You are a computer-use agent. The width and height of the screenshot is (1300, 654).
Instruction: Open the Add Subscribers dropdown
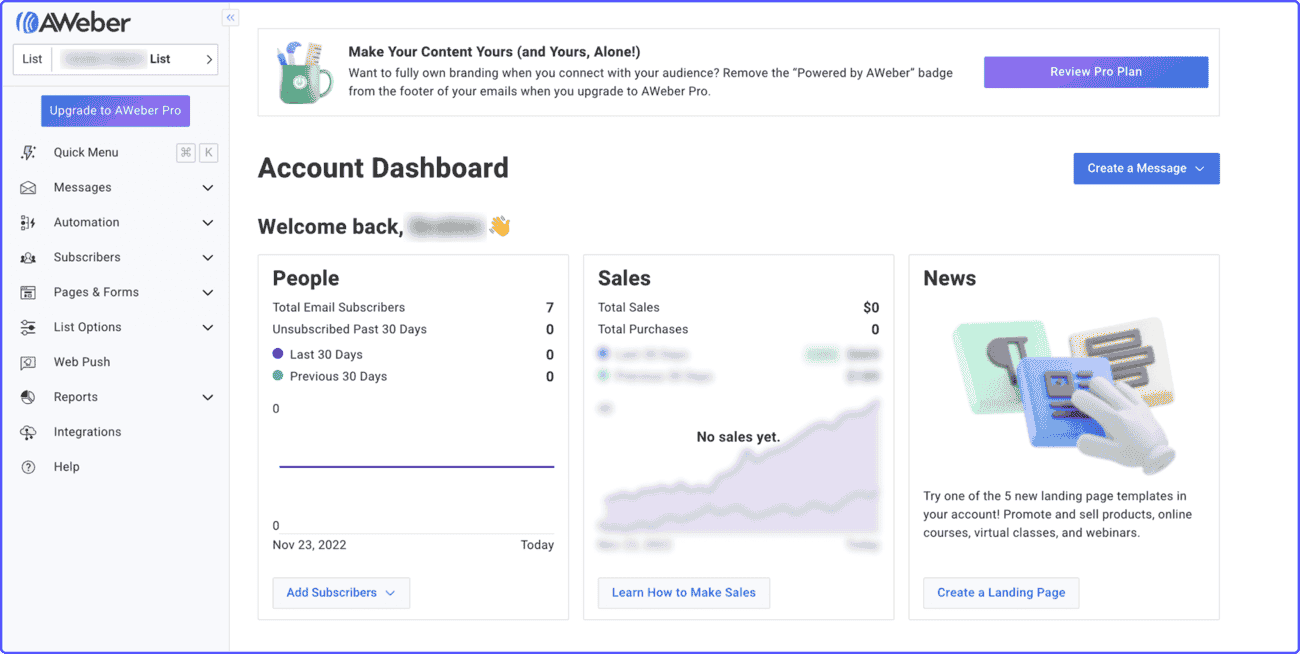pos(341,593)
